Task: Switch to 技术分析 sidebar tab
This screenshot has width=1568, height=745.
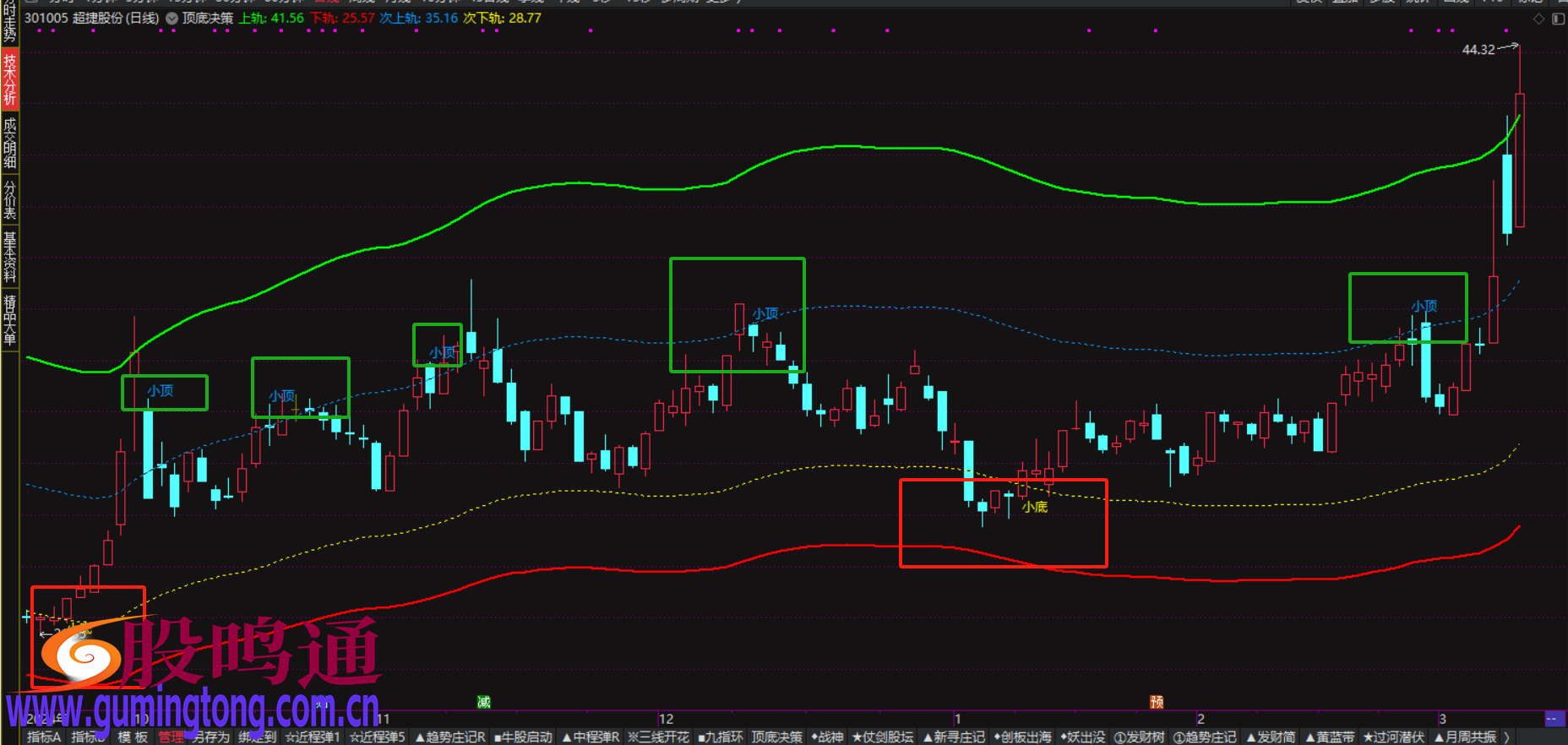Action: [9, 79]
